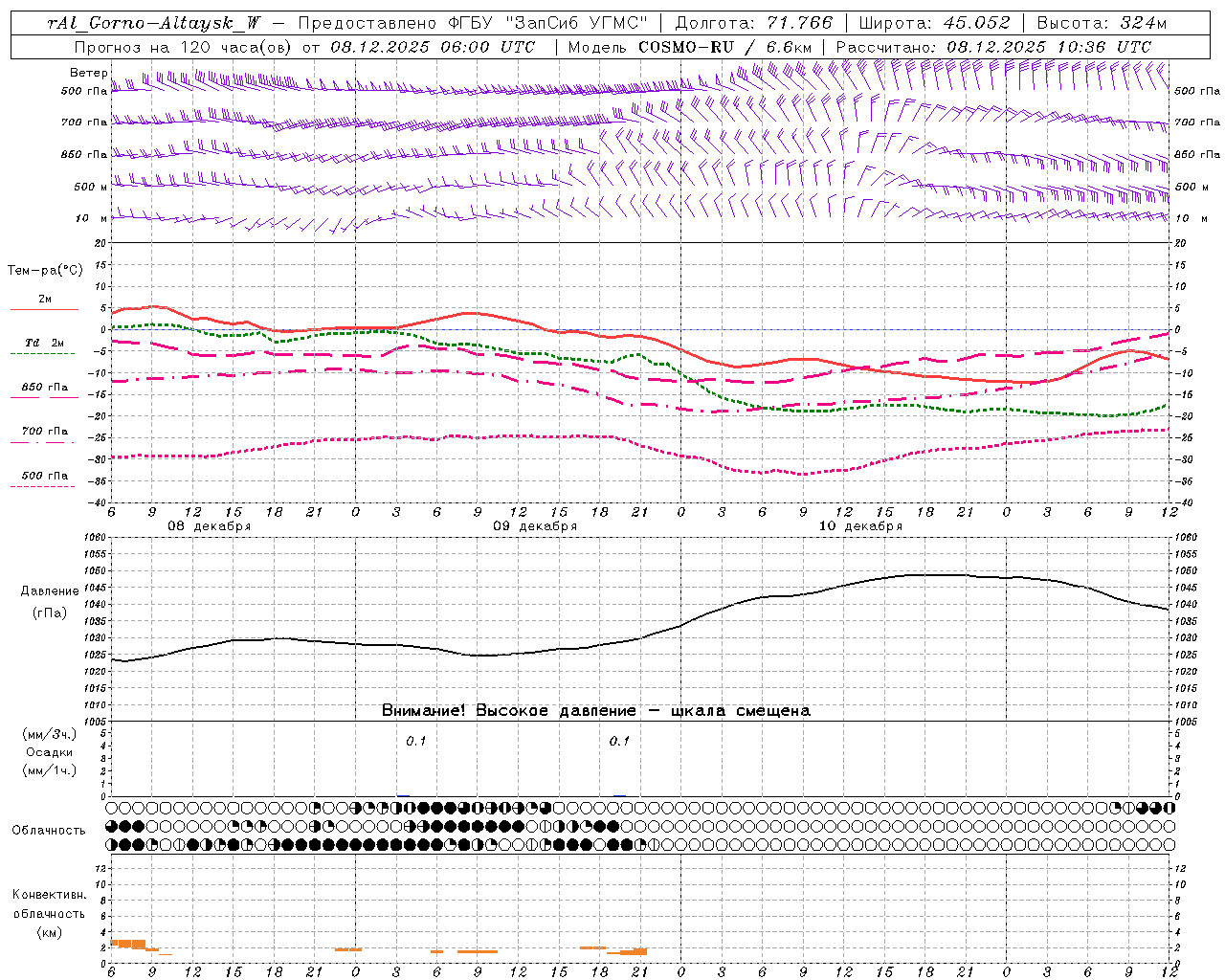Click the Давление pressure label
1225x980 pixels.
(x=50, y=591)
